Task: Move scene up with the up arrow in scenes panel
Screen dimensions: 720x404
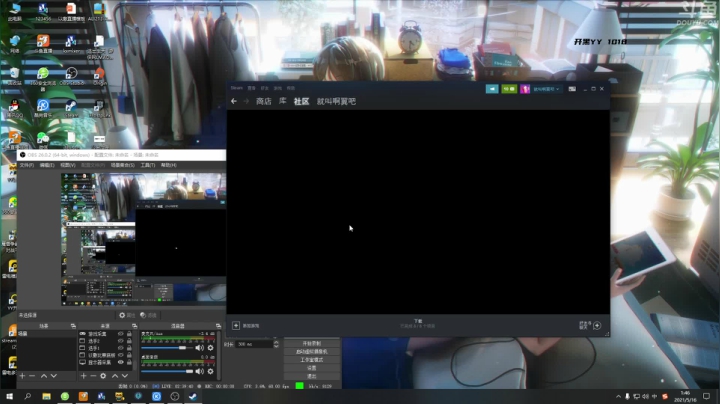Action: (44, 376)
